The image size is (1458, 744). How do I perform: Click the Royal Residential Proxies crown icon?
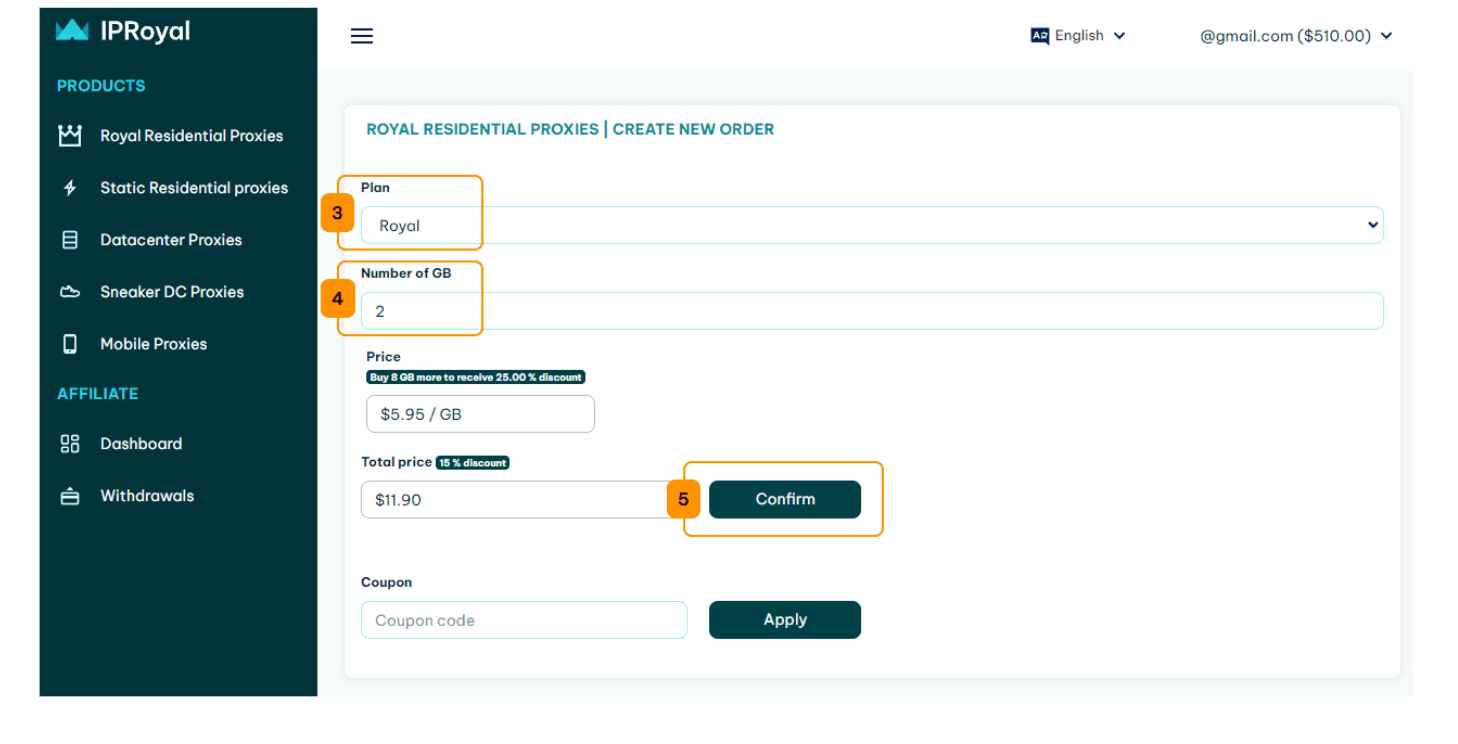click(70, 136)
